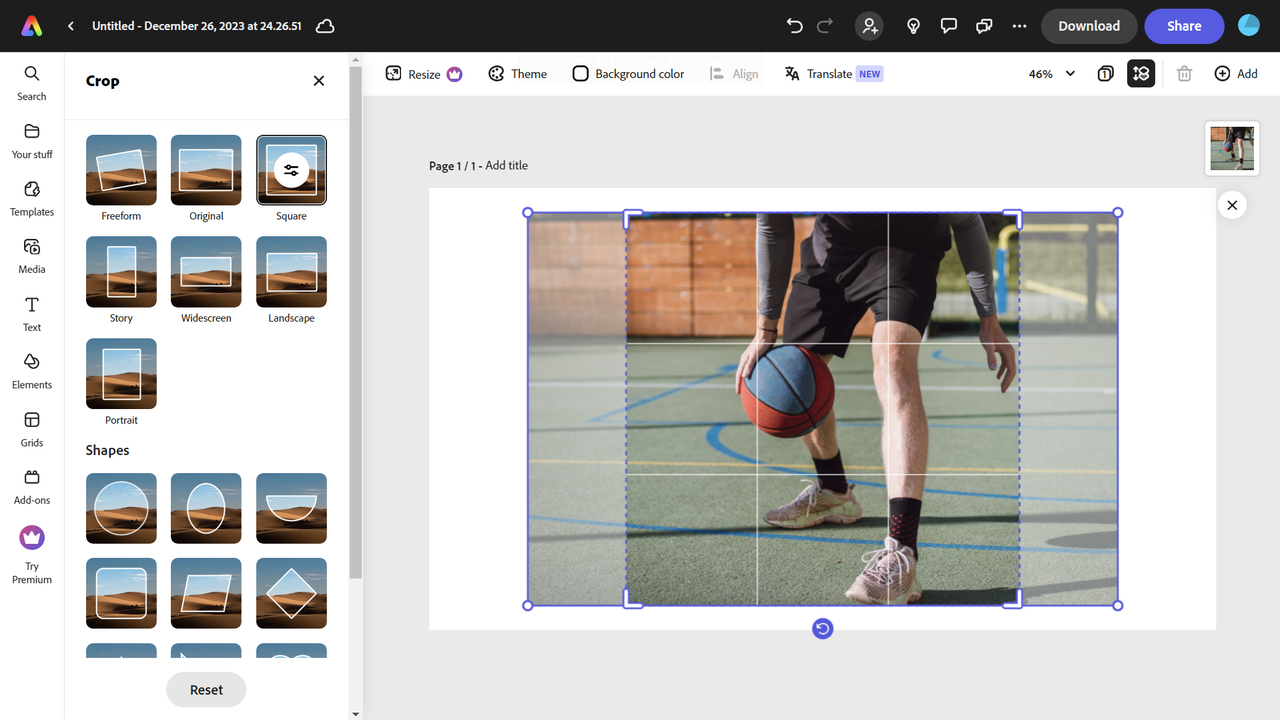Open the Media panel
1280x720 pixels.
tap(31, 255)
